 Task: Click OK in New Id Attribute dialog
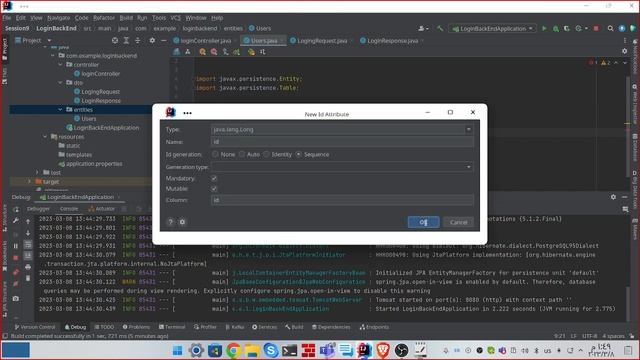[x=424, y=222]
